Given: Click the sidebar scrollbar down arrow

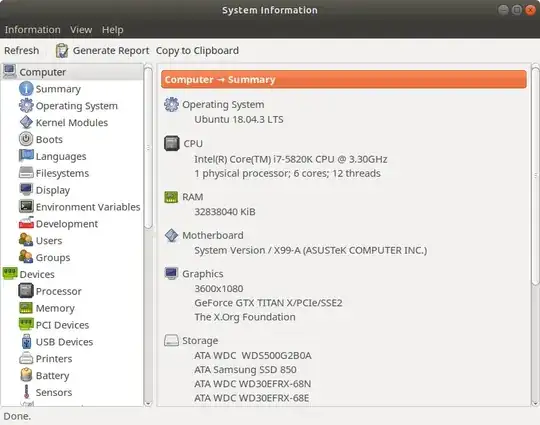Looking at the screenshot, I should coord(148,403).
